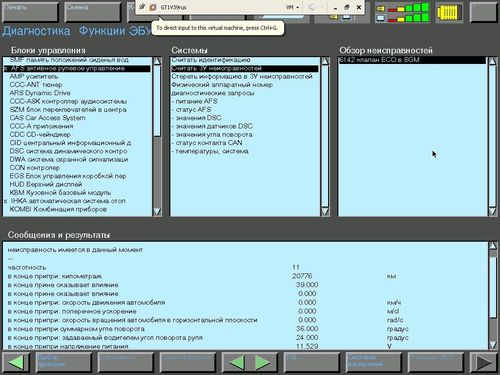The height and width of the screenshot is (375, 500).
Task: Choose значения угла поворота query
Action: click(x=245, y=135)
